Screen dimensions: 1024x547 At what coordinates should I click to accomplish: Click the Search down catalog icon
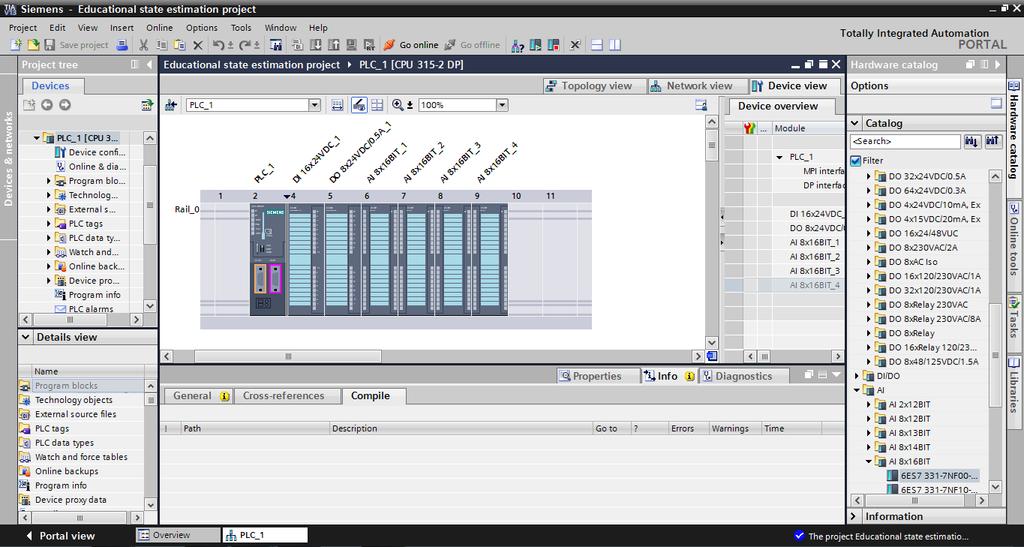[x=972, y=141]
